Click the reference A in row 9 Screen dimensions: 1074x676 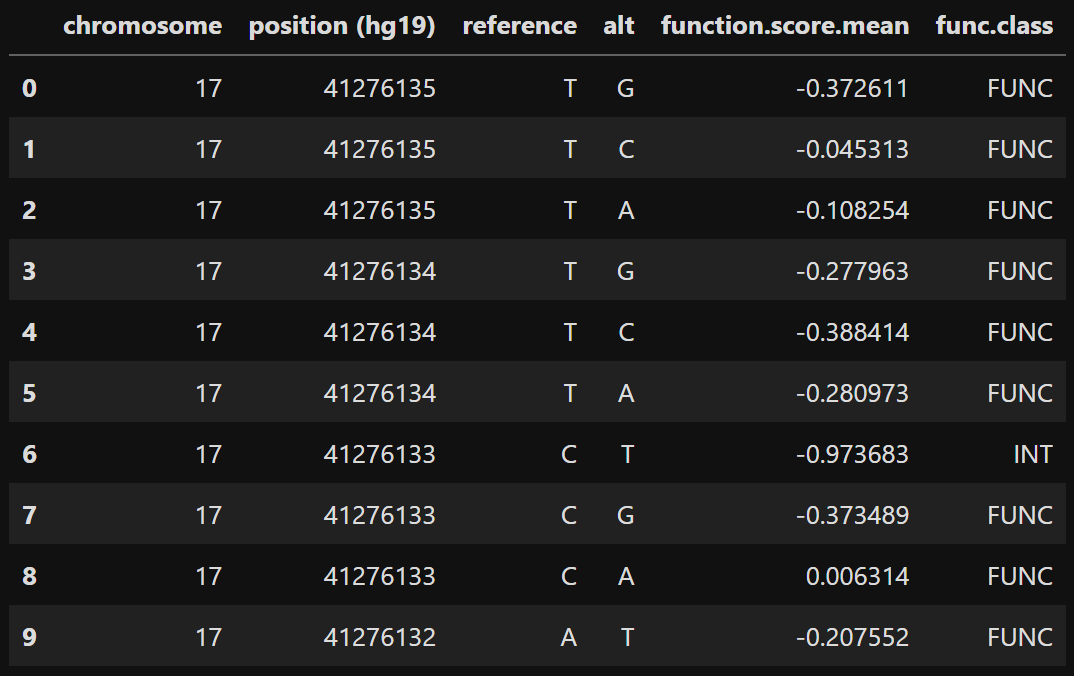569,637
